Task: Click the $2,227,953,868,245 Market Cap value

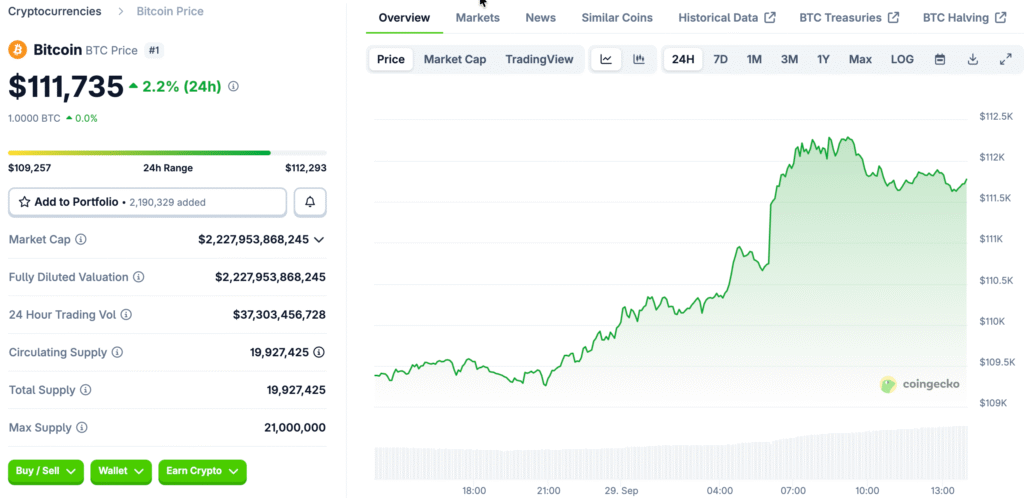Action: pos(253,240)
